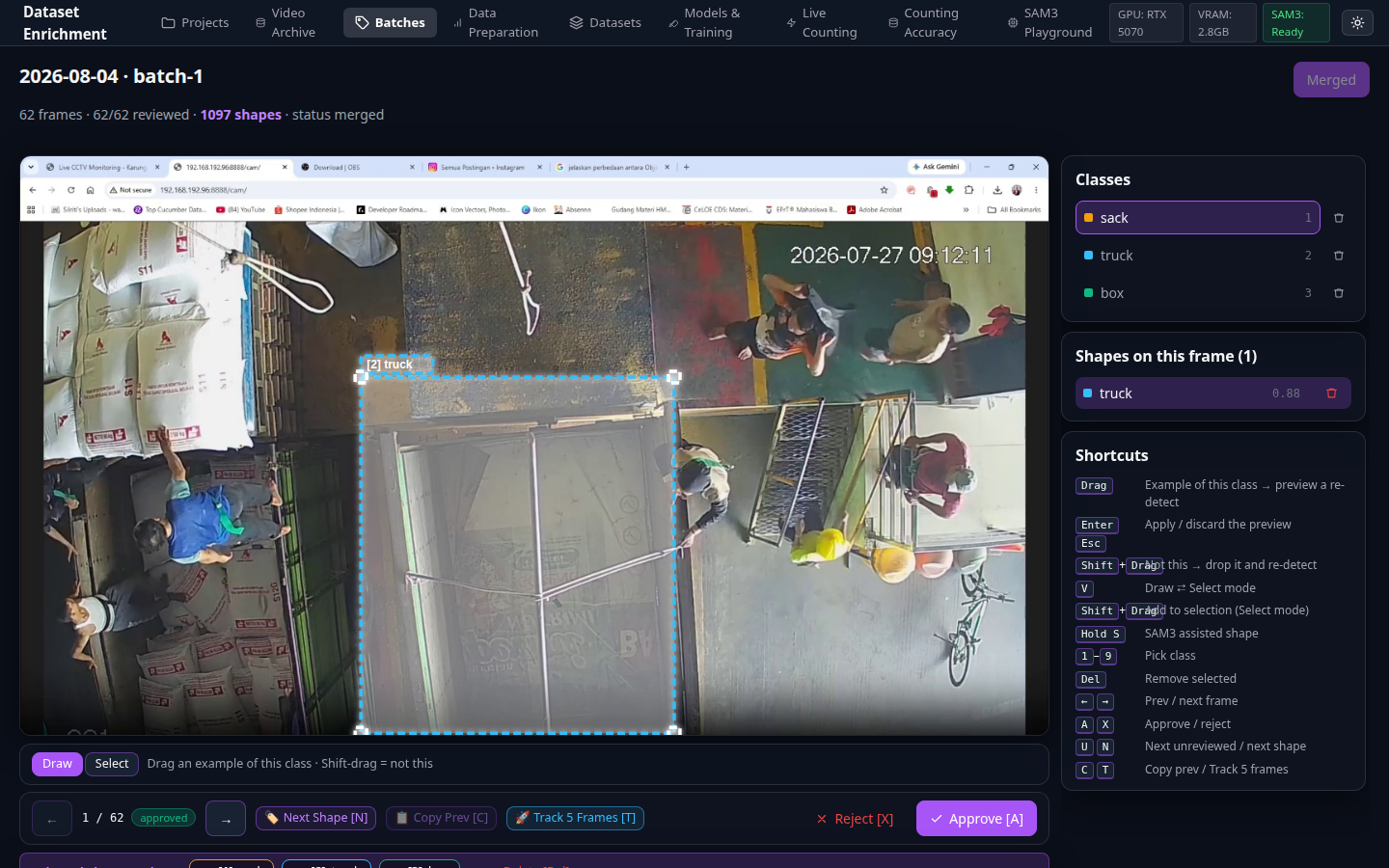Screen dimensions: 1389x868
Task: Delete the truck class via trash icon
Action: 1339,256
